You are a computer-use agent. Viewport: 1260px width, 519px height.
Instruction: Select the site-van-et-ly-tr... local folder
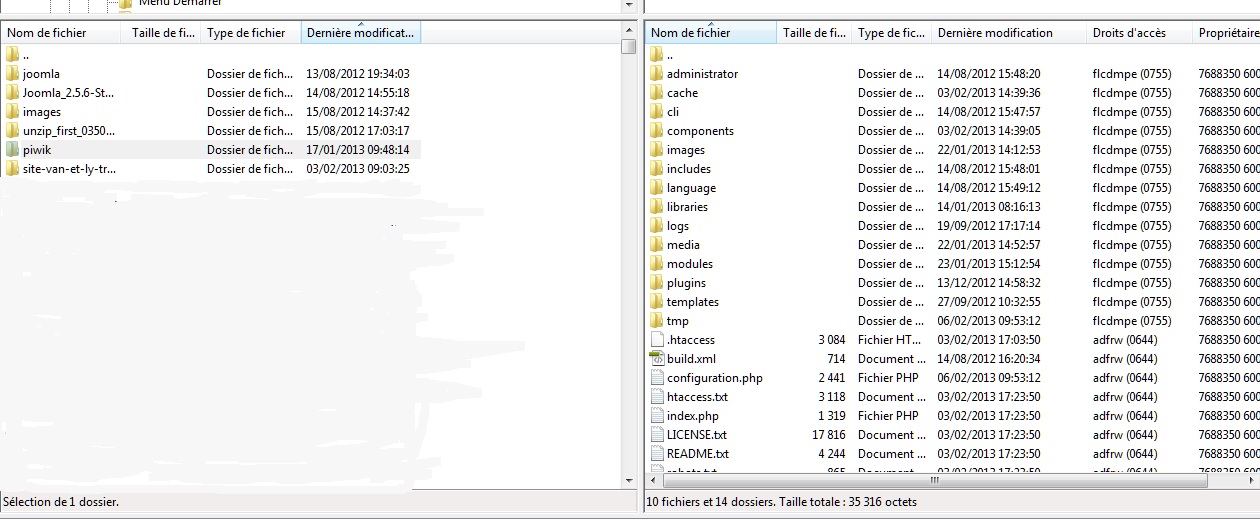pos(69,169)
